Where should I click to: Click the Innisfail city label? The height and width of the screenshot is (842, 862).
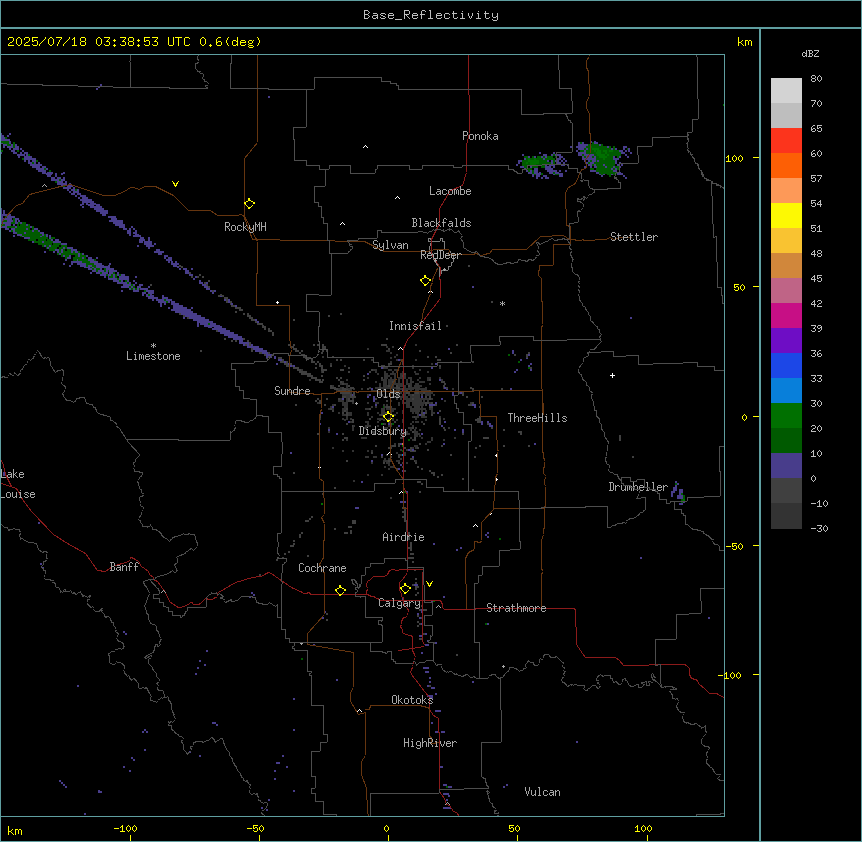pos(415,326)
